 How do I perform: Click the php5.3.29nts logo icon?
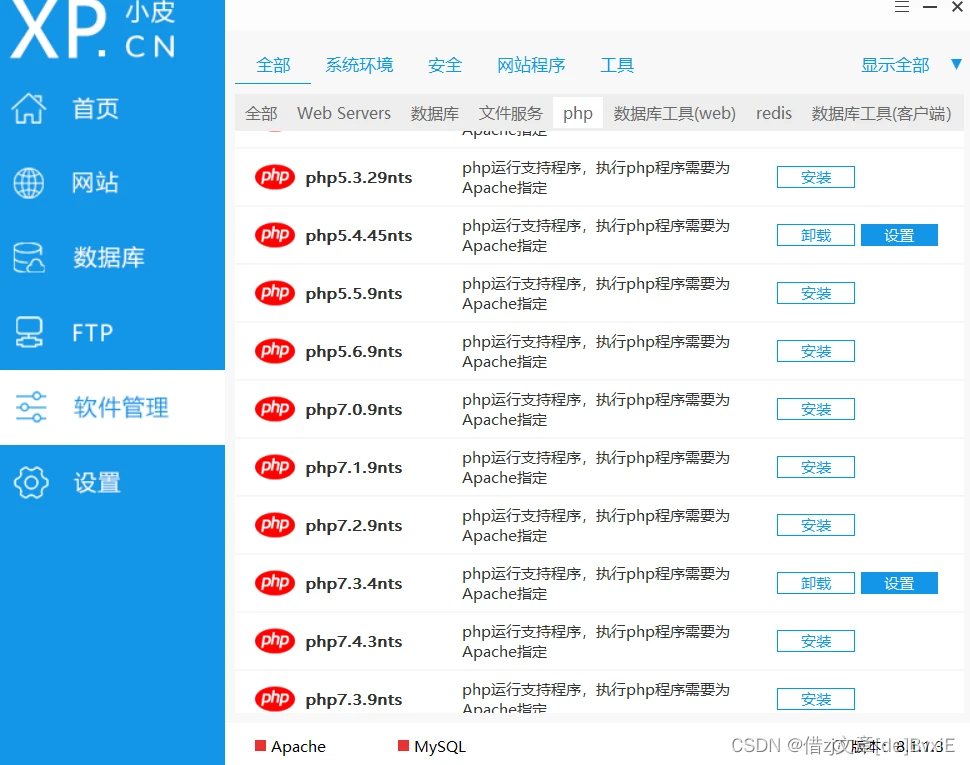[x=275, y=177]
